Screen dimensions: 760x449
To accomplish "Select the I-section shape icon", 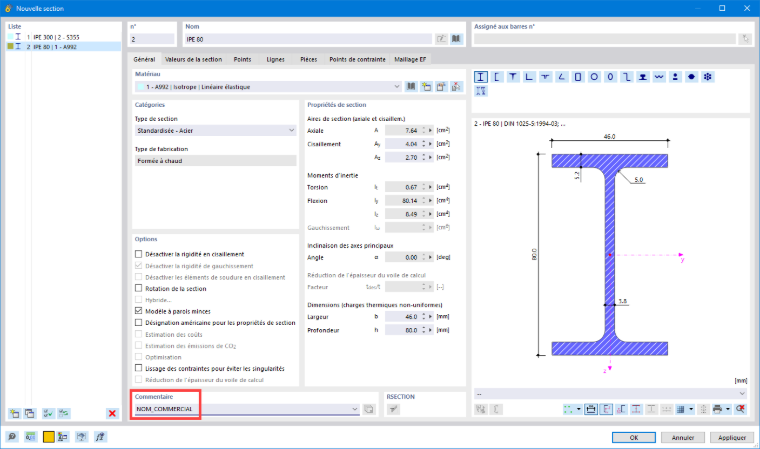I will (x=480, y=77).
